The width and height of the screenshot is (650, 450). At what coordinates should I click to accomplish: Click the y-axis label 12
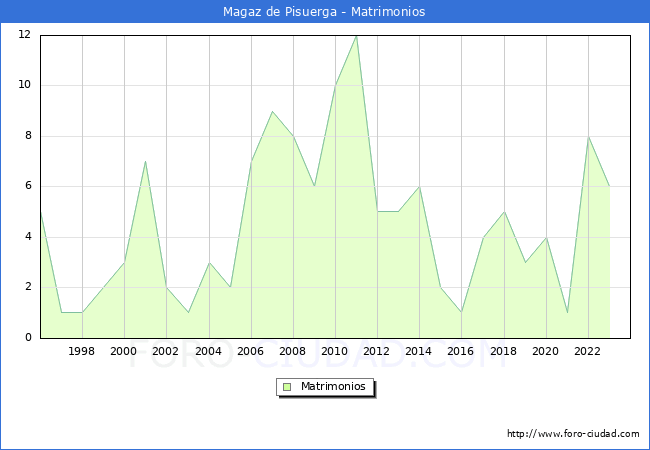[x=24, y=35]
